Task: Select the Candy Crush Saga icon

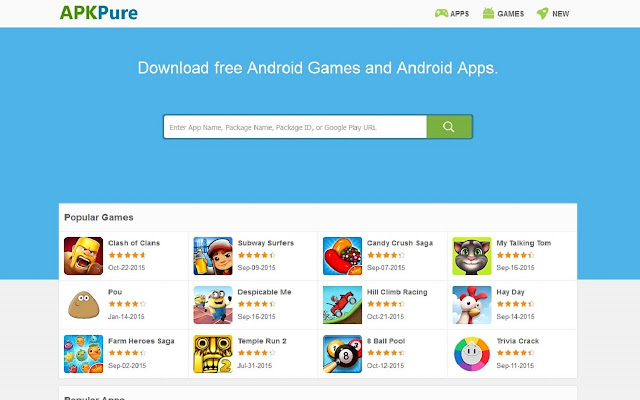Action: (342, 256)
